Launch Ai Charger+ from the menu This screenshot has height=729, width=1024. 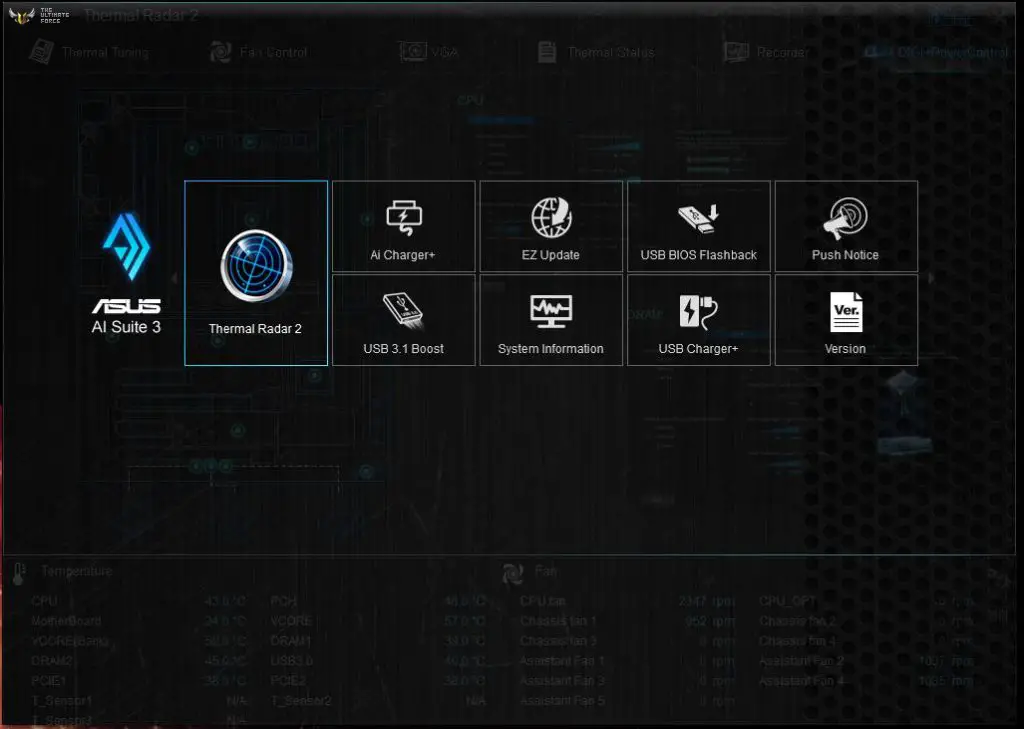click(x=404, y=226)
